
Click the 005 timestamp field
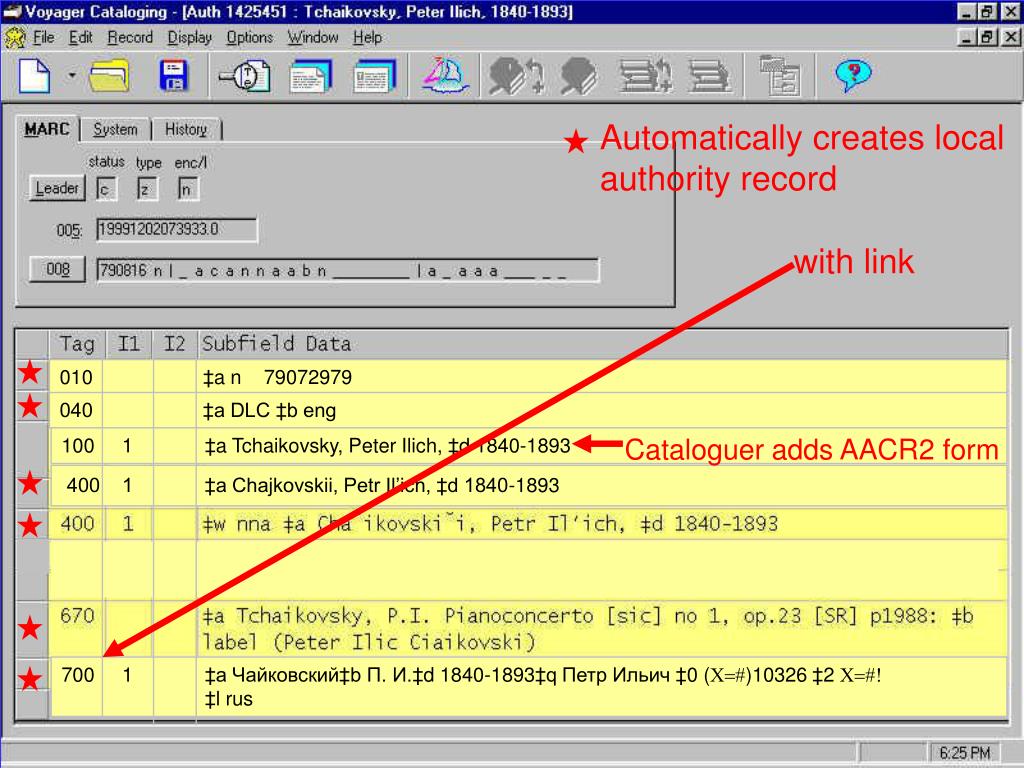(x=177, y=229)
